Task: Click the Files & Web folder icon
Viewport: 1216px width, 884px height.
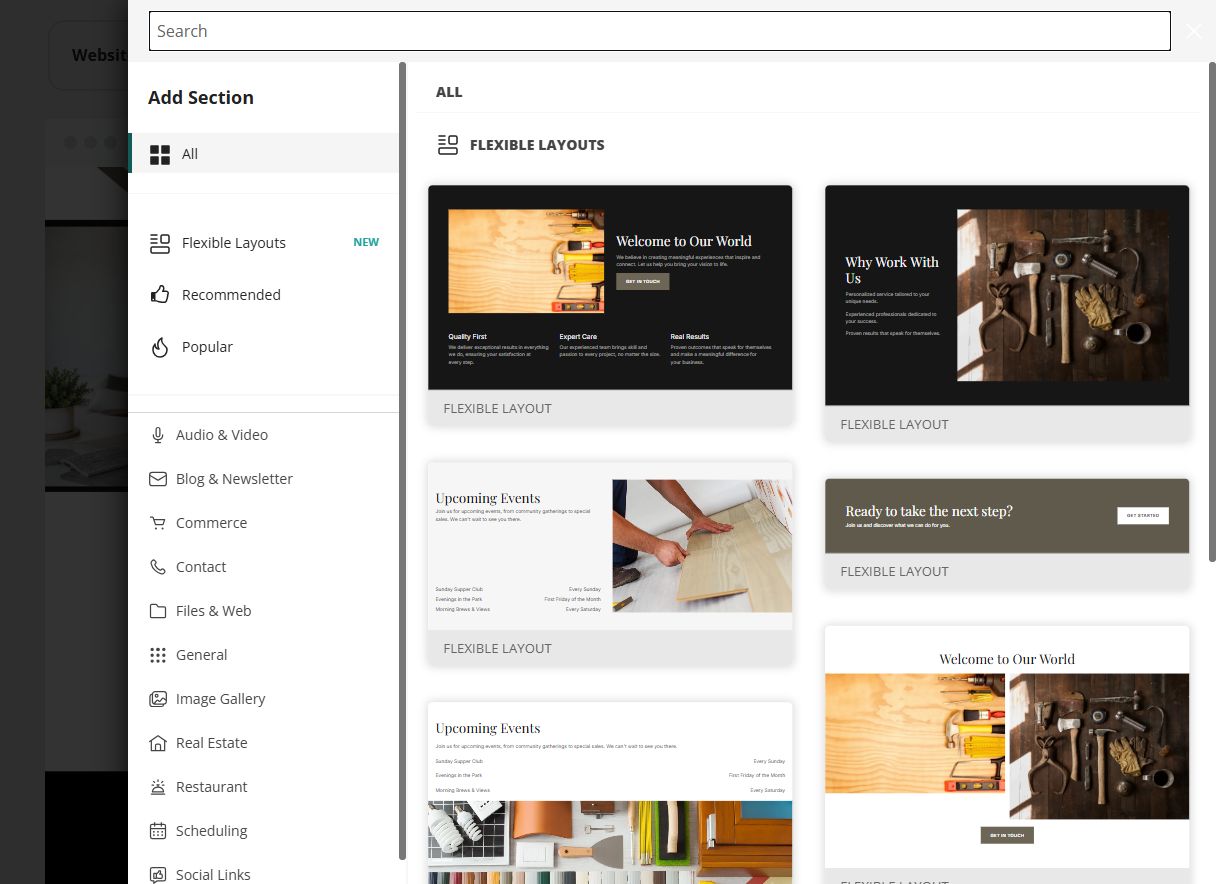Action: (158, 611)
